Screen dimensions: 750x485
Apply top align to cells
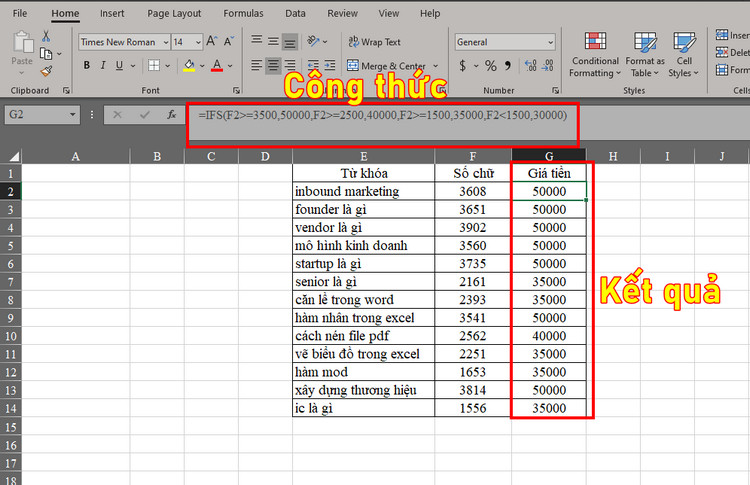[257, 41]
